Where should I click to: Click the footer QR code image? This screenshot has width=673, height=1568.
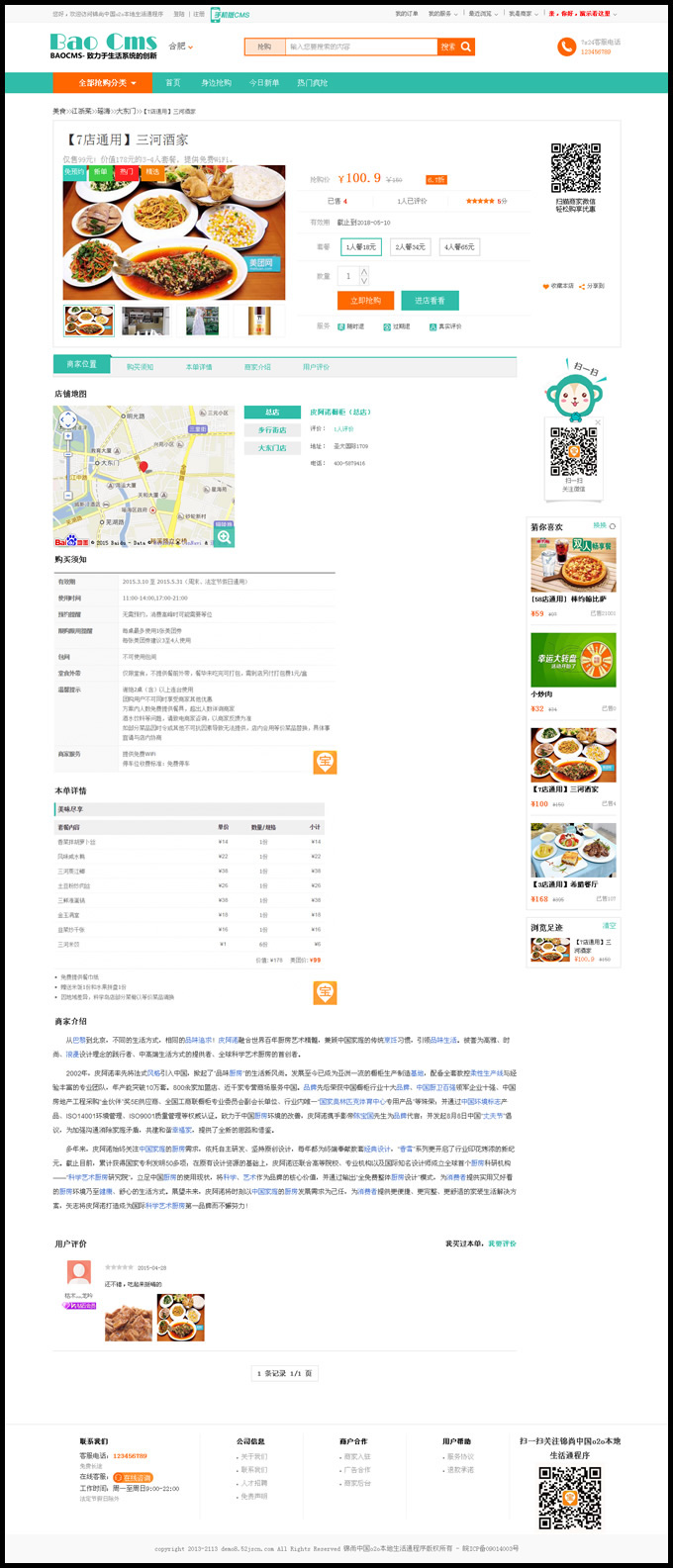[x=570, y=1499]
